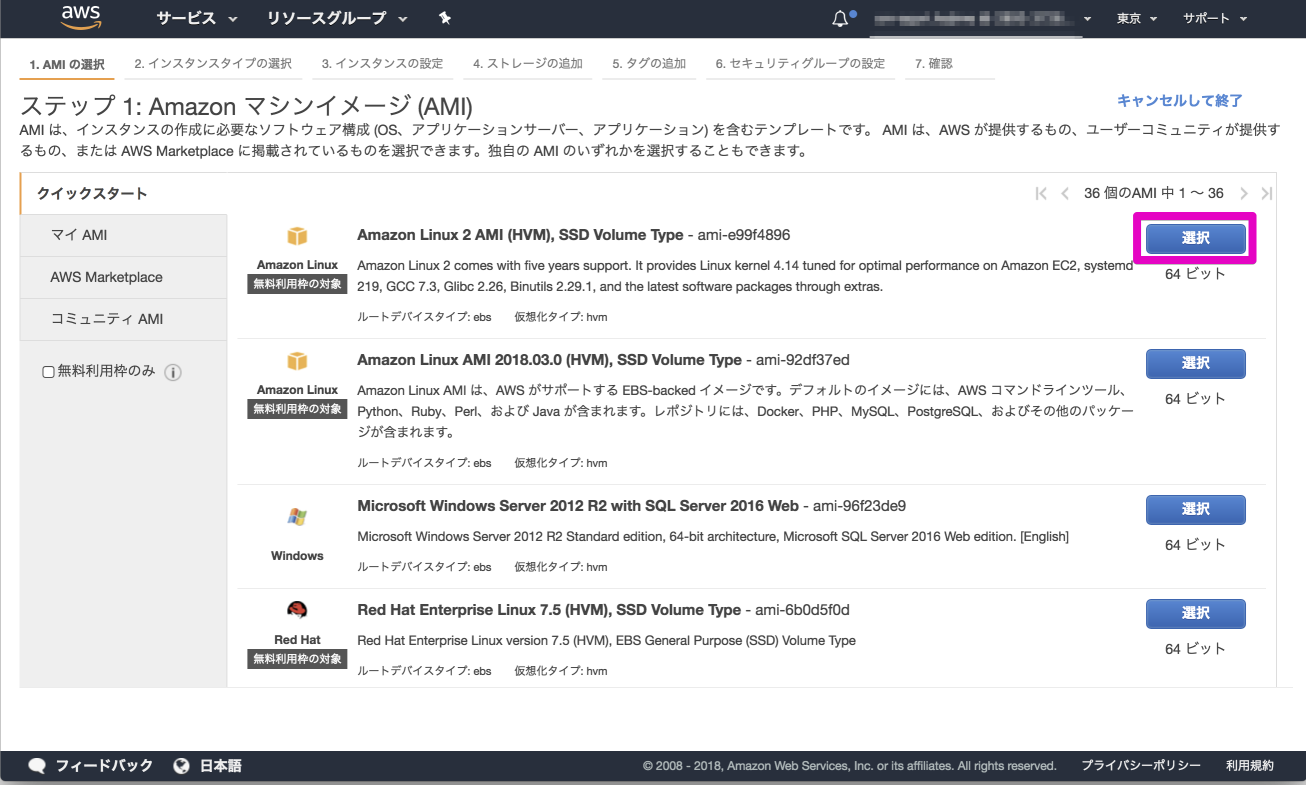Image resolution: width=1306 pixels, height=785 pixels.
Task: Switch to 3. インスタンスの設定 tab
Action: pyautogui.click(x=382, y=64)
